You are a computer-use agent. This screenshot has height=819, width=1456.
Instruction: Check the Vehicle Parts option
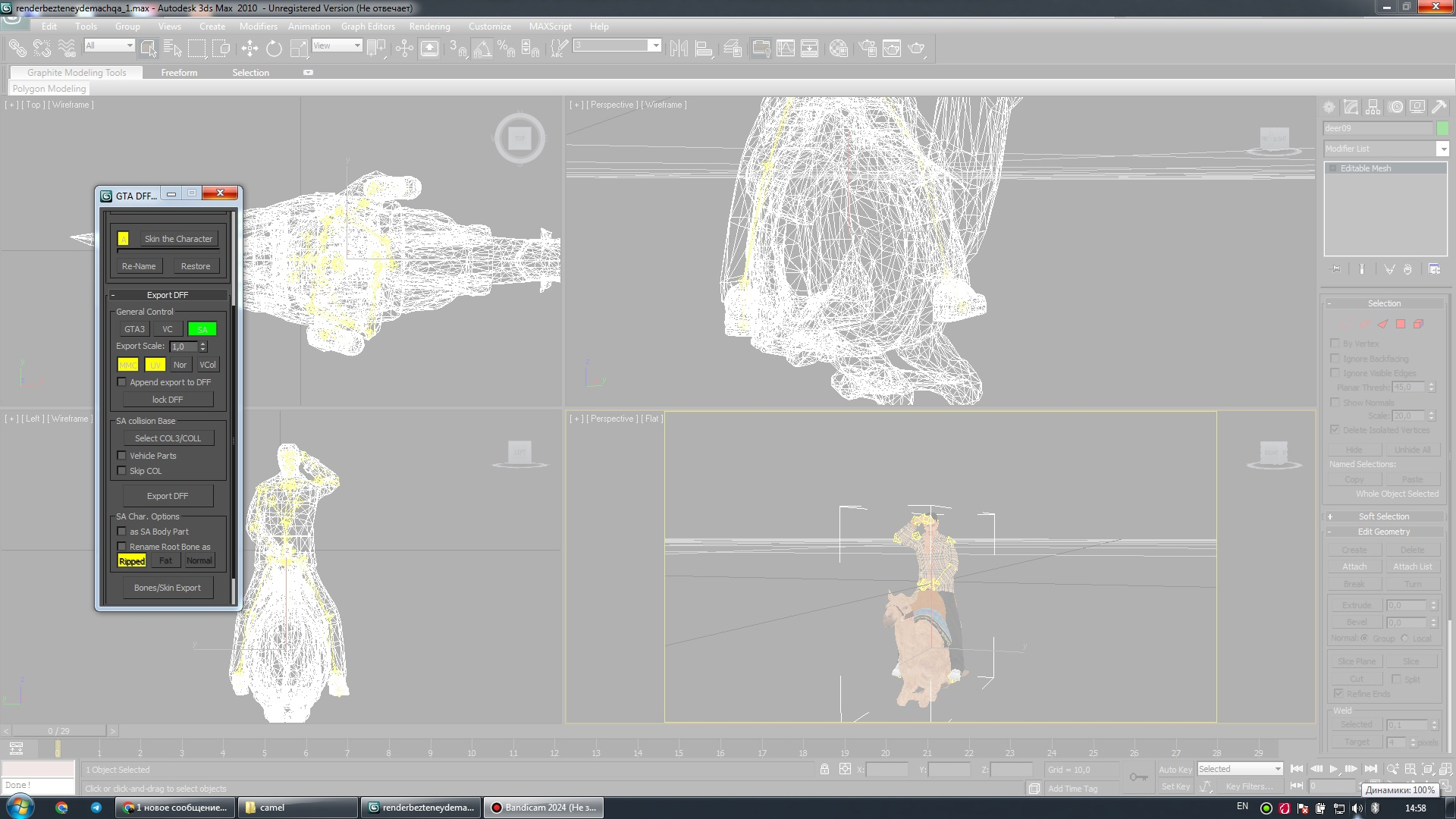[x=122, y=456]
